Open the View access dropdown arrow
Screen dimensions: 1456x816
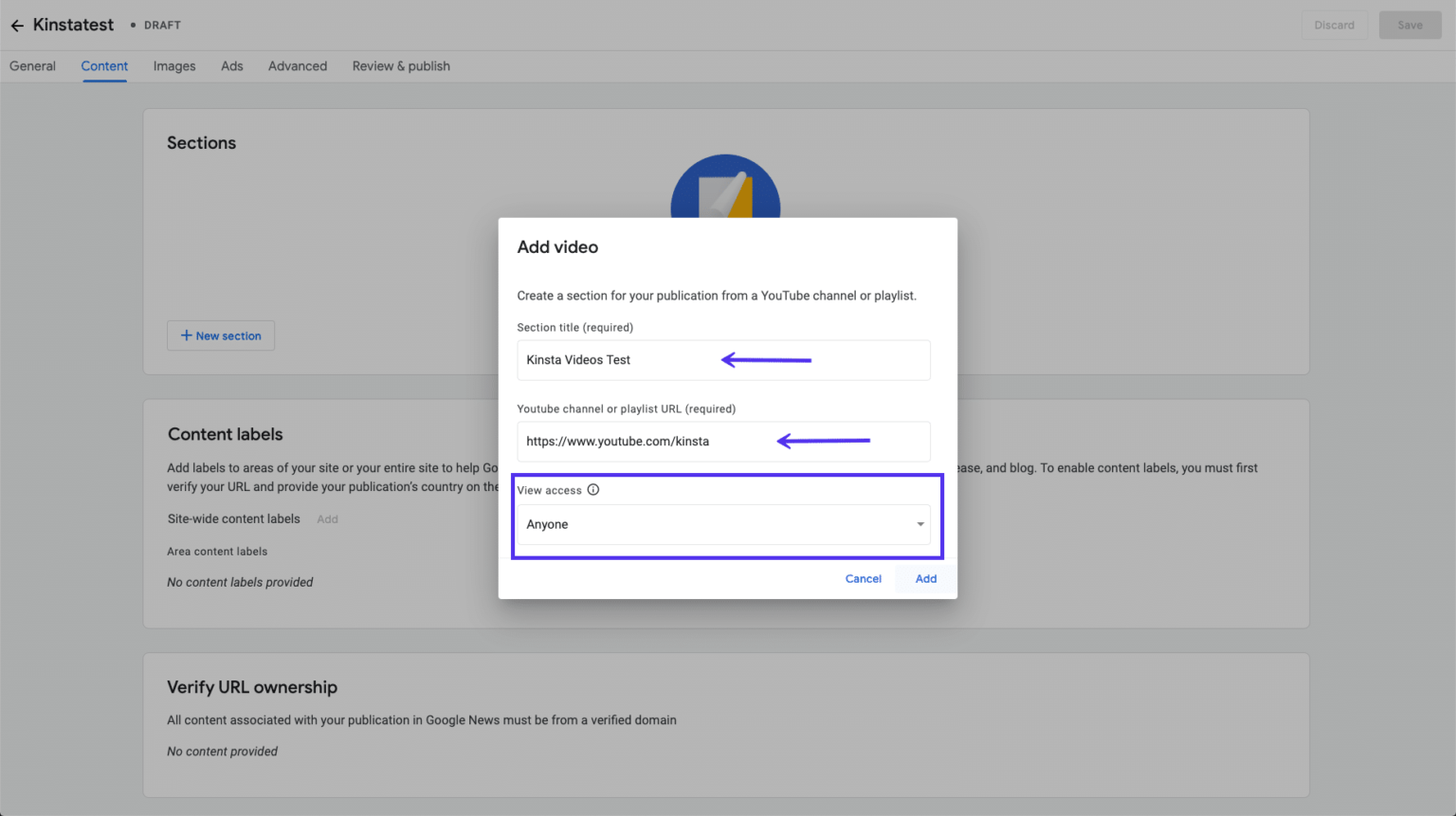(919, 524)
